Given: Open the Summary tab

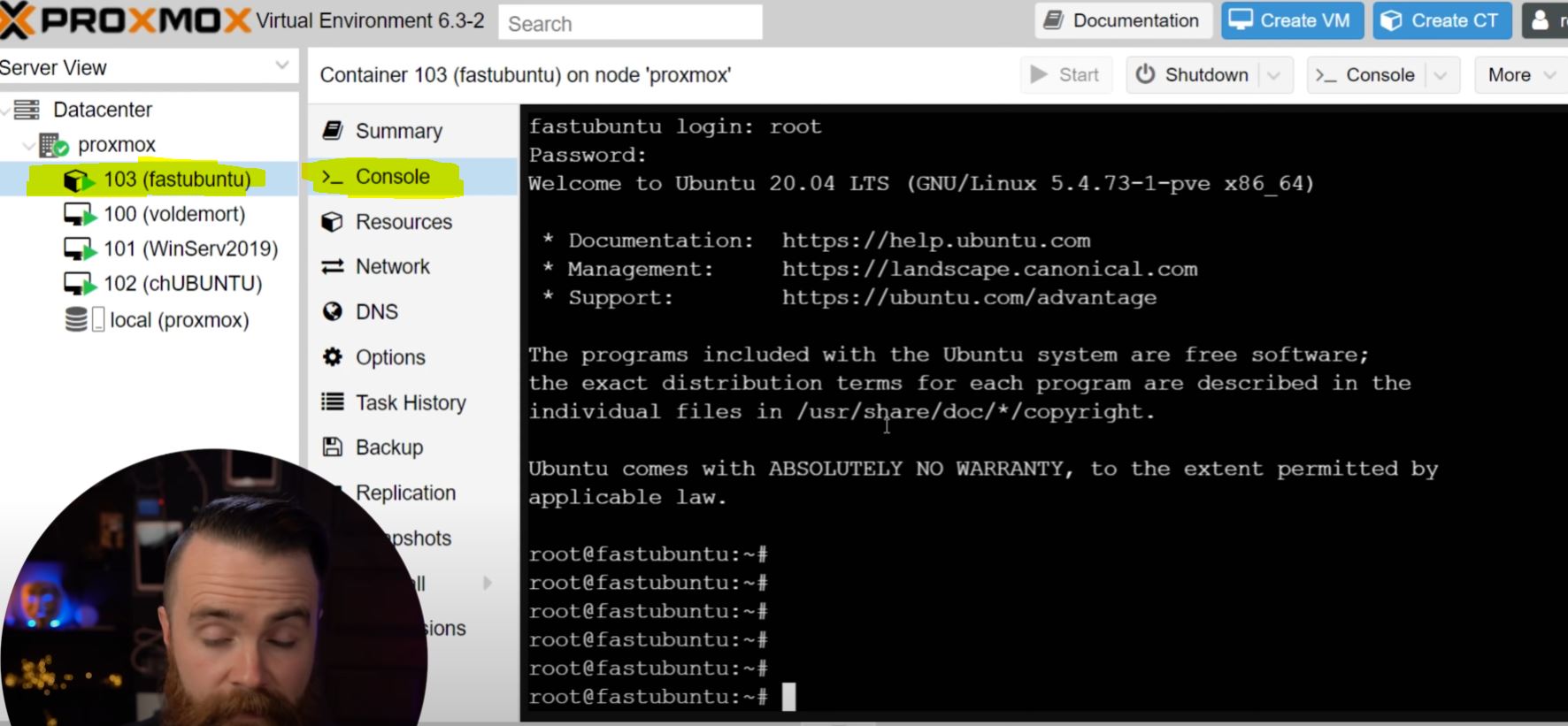Looking at the screenshot, I should pyautogui.click(x=412, y=131).
